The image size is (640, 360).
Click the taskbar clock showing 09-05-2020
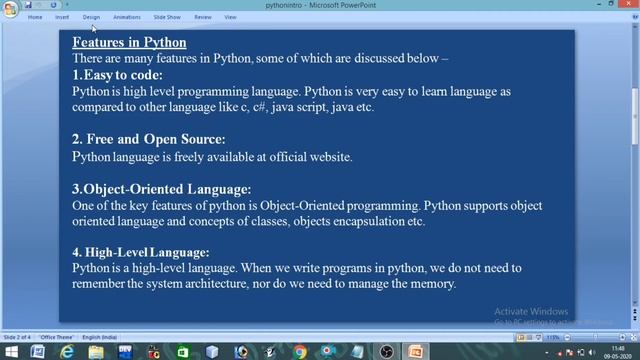618,353
